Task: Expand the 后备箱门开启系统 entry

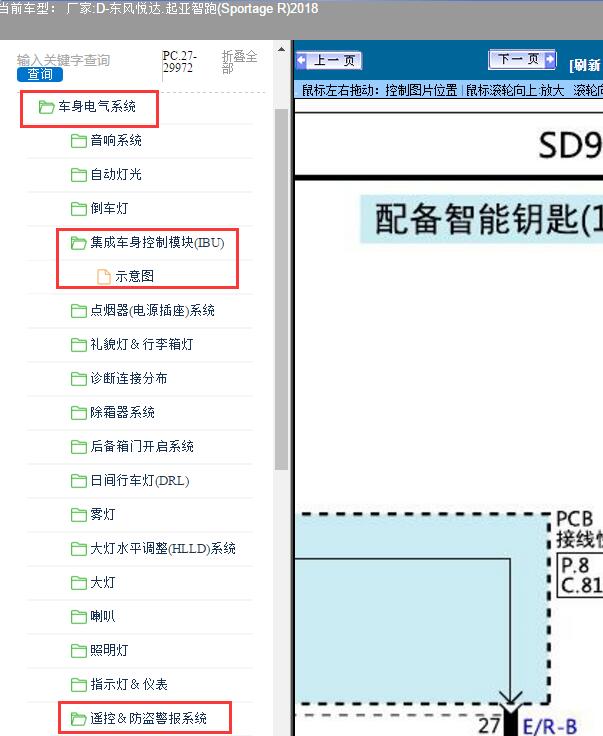Action: (x=142, y=446)
